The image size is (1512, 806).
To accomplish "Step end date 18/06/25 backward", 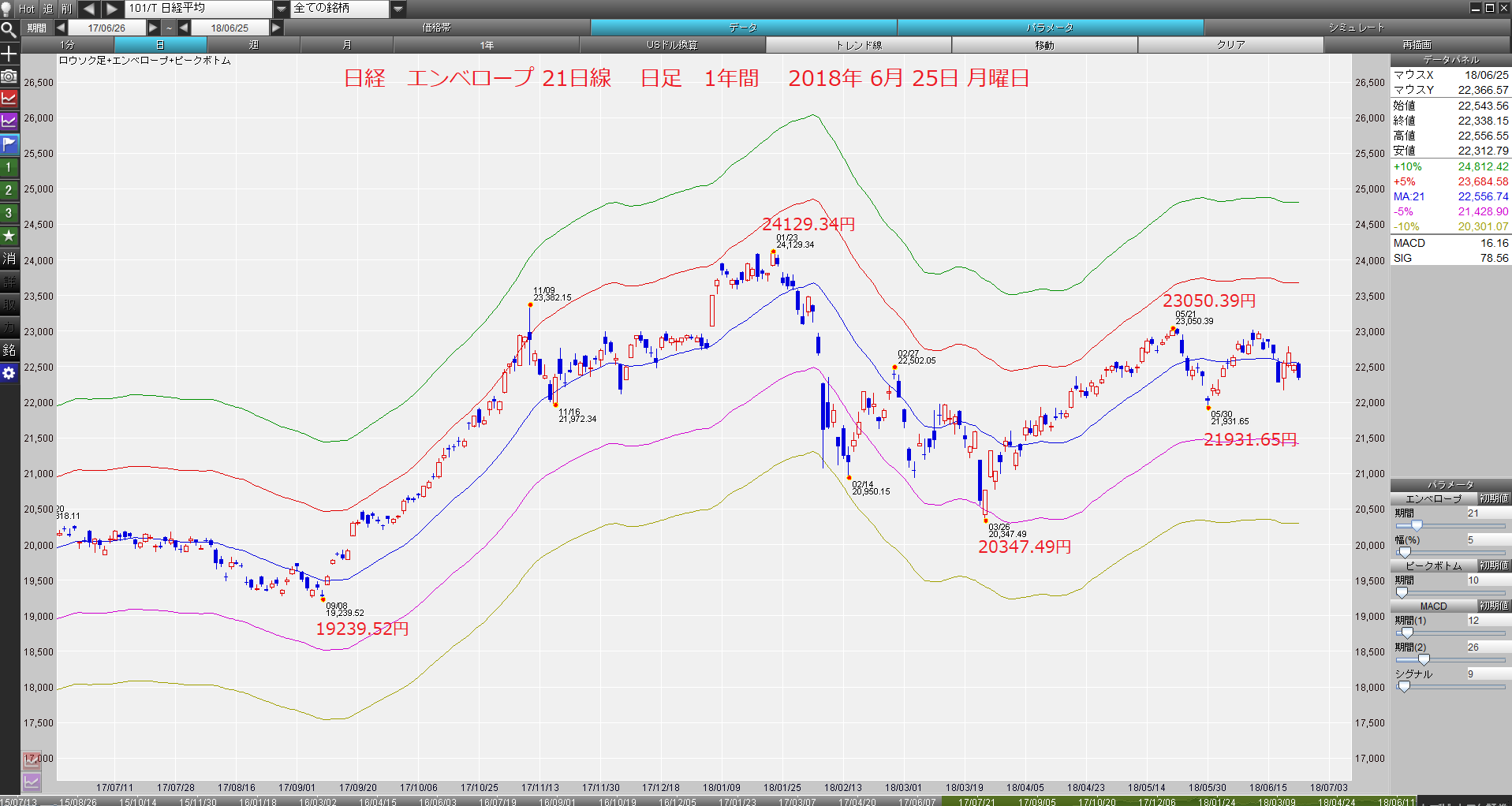I will point(184,28).
